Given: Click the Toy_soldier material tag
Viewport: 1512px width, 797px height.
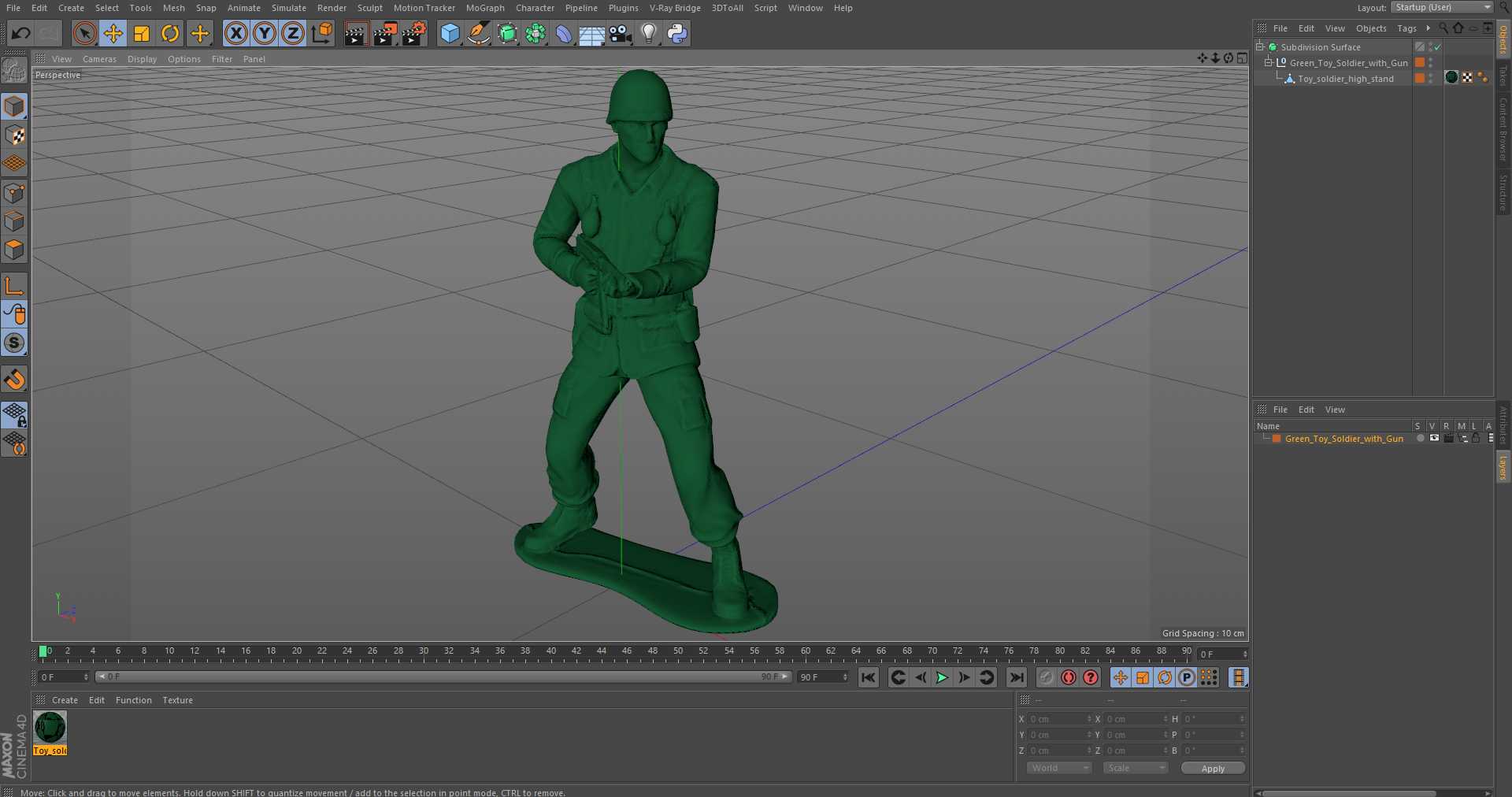Looking at the screenshot, I should tap(1452, 77).
